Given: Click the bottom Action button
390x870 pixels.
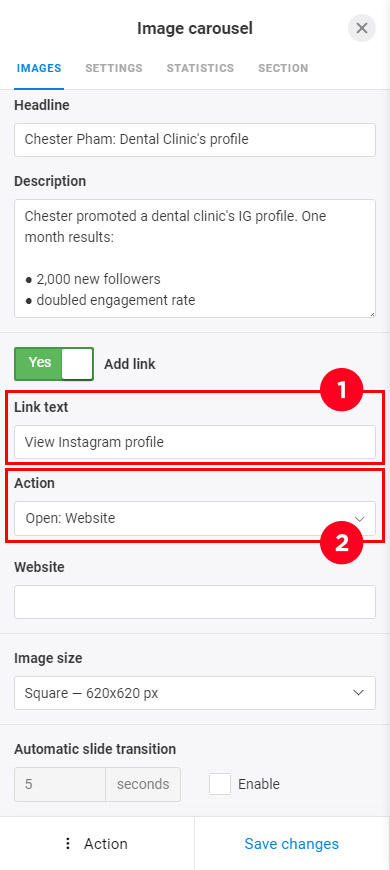Looking at the screenshot, I should 97,844.
